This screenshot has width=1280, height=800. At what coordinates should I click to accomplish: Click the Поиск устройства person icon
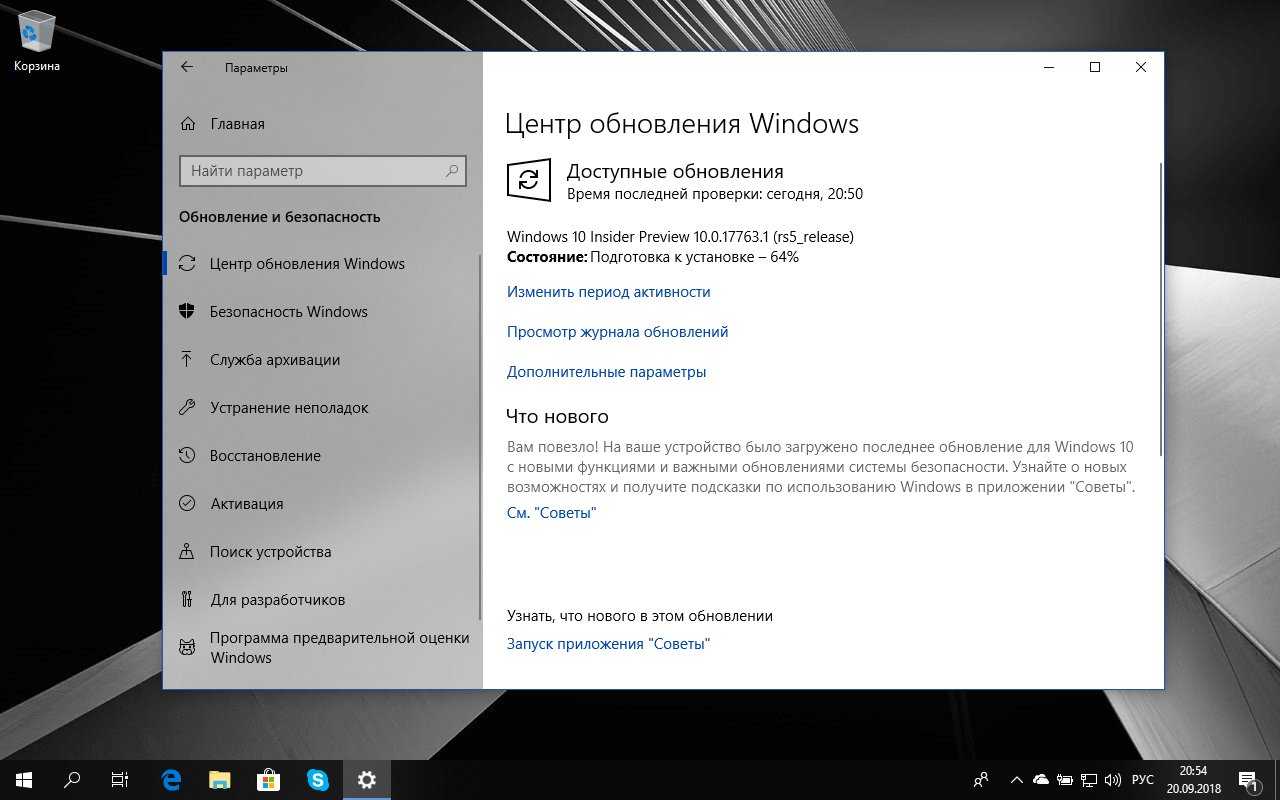point(187,551)
